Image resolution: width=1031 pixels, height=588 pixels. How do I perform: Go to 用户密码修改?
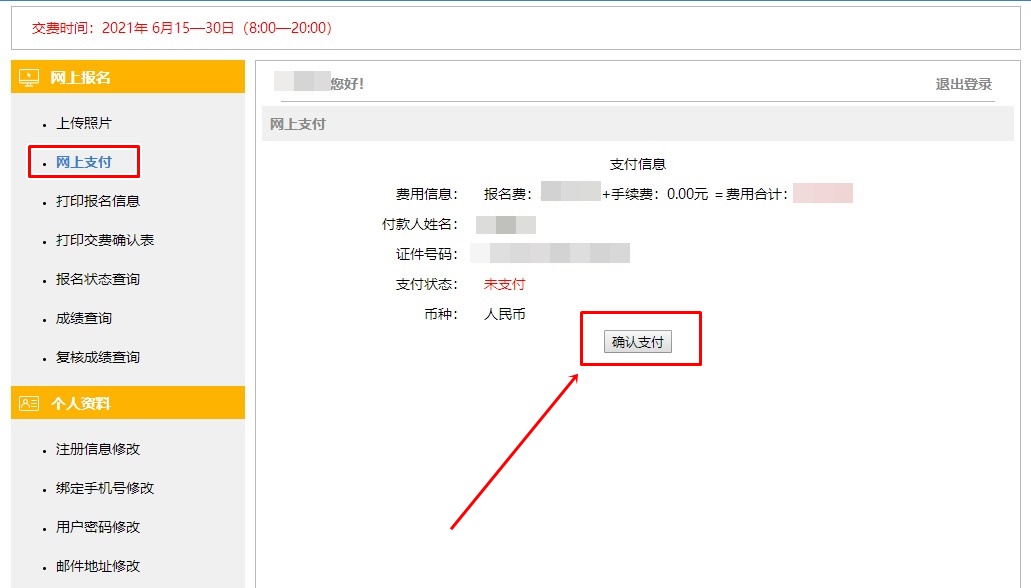coord(97,527)
